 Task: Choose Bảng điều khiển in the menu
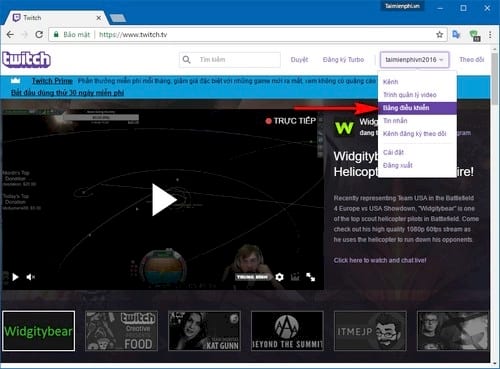click(417, 108)
